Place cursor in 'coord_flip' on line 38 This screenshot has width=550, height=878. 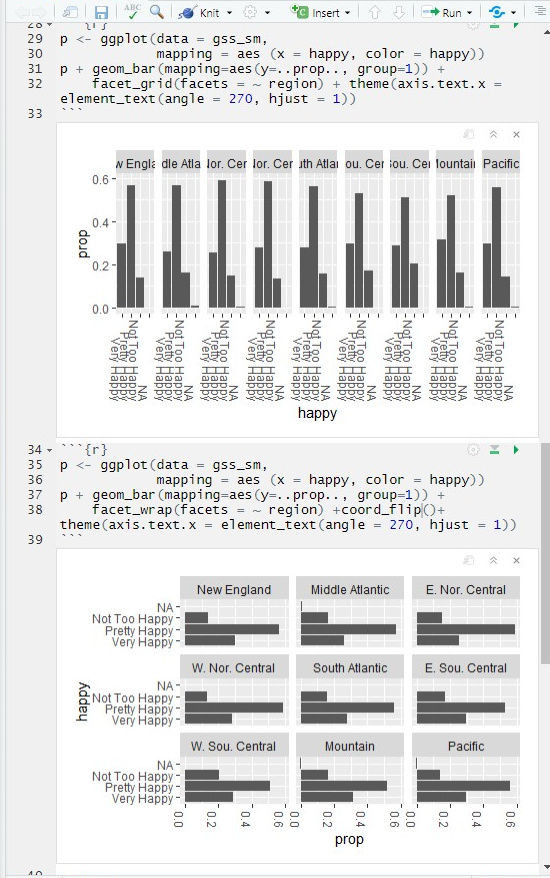click(x=381, y=510)
